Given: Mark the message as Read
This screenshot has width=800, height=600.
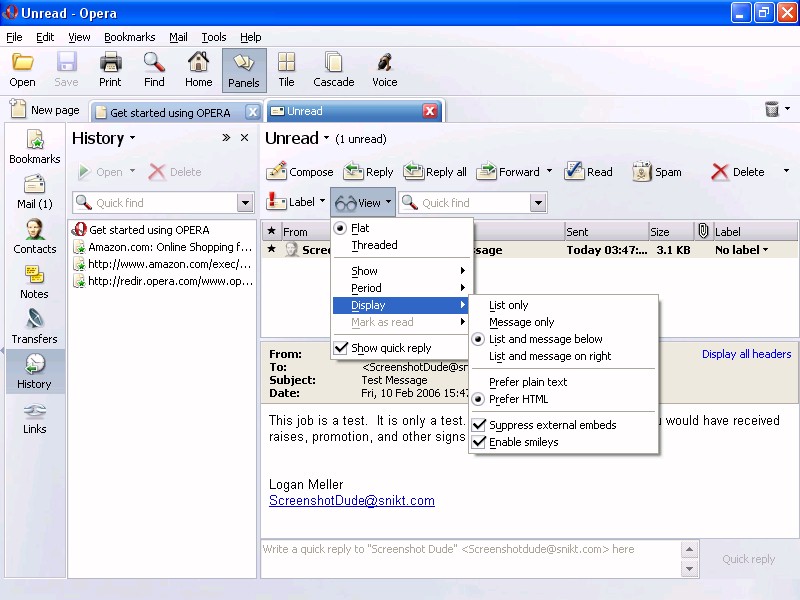Looking at the screenshot, I should click(588, 172).
